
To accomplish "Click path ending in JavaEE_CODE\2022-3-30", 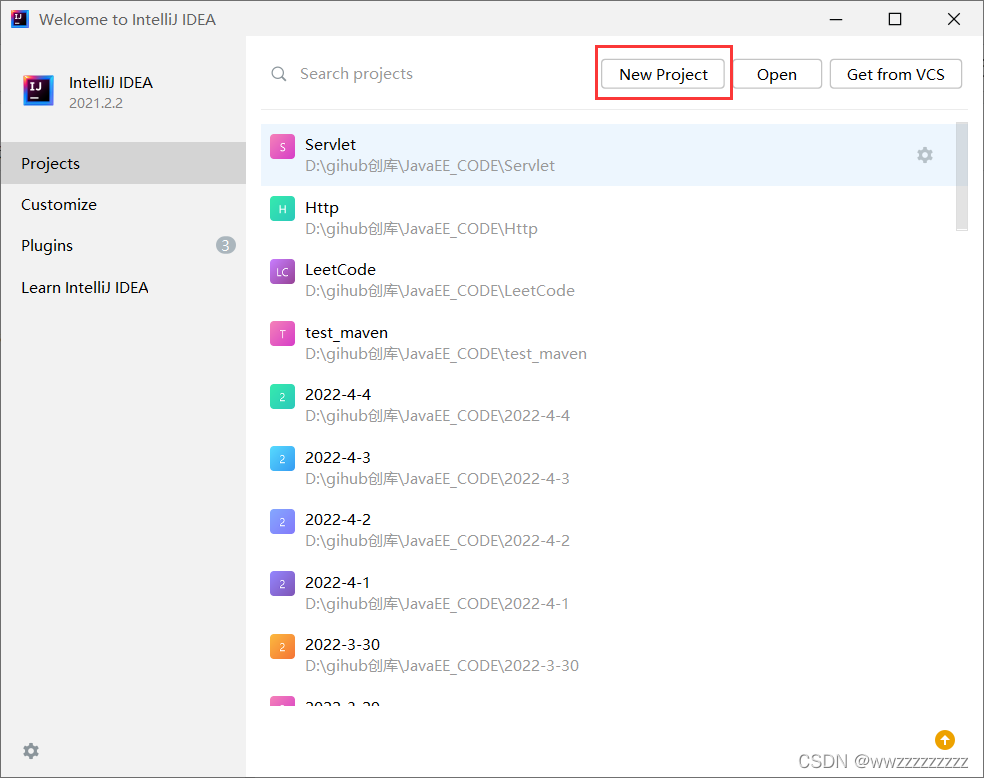I will click(x=442, y=665).
